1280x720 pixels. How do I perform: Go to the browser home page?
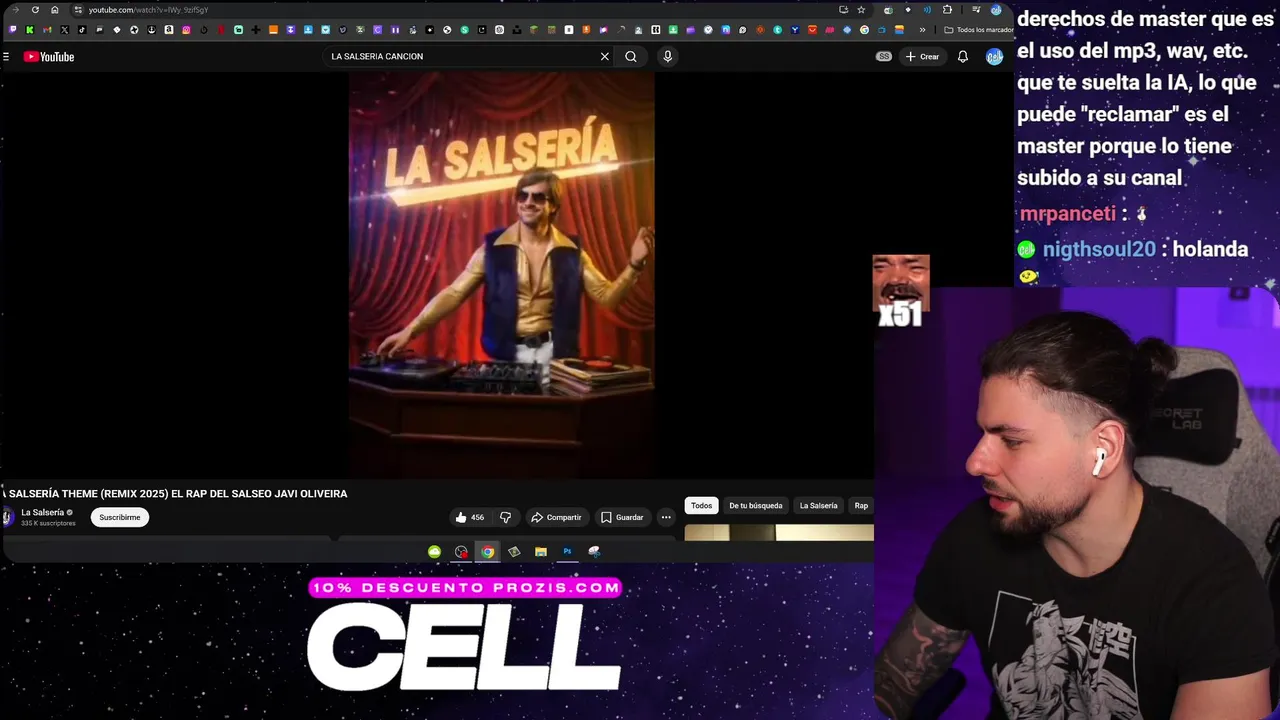pos(55,10)
